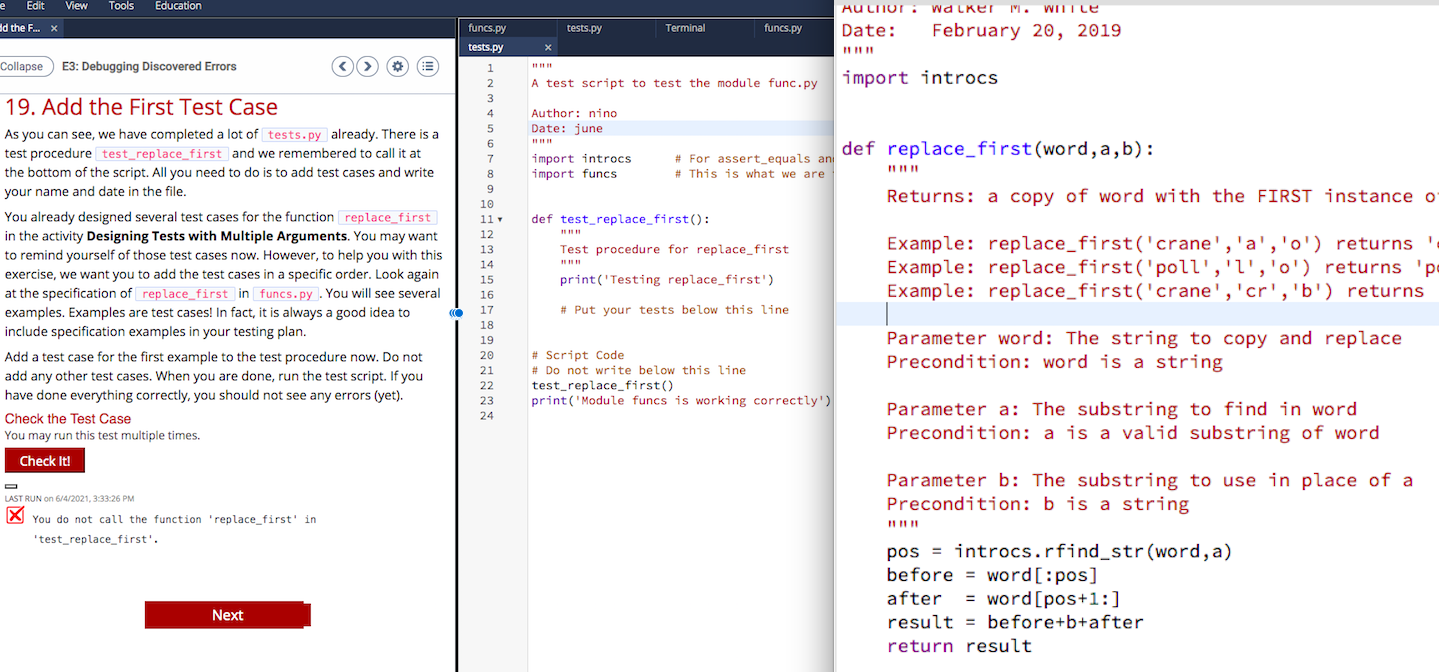Screen dimensions: 1439x672
Task: Click 'import introcs' in the right window
Action: (920, 78)
